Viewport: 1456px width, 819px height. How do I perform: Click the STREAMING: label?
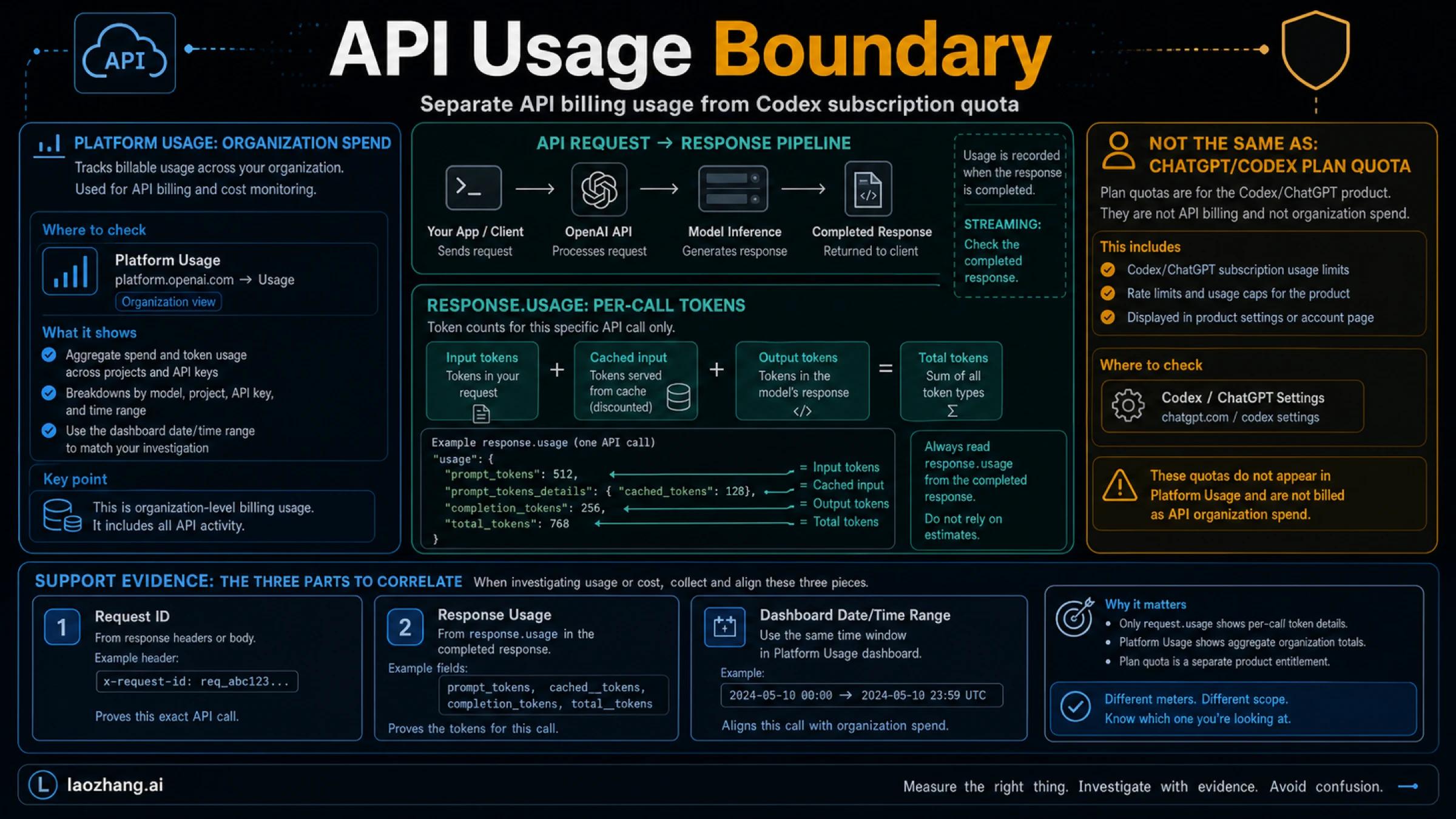1002,224
